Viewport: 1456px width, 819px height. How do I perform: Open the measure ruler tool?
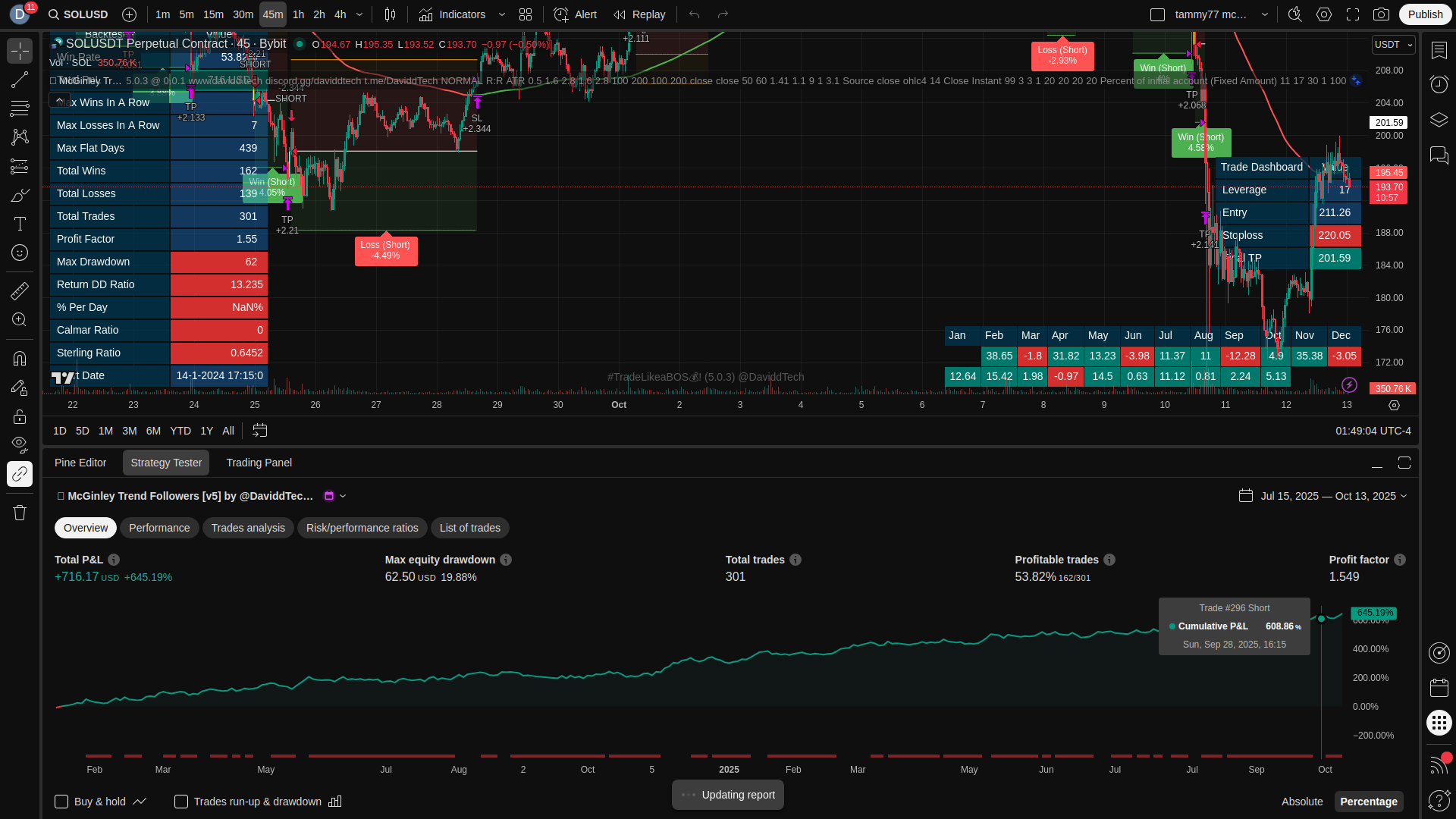pos(20,291)
